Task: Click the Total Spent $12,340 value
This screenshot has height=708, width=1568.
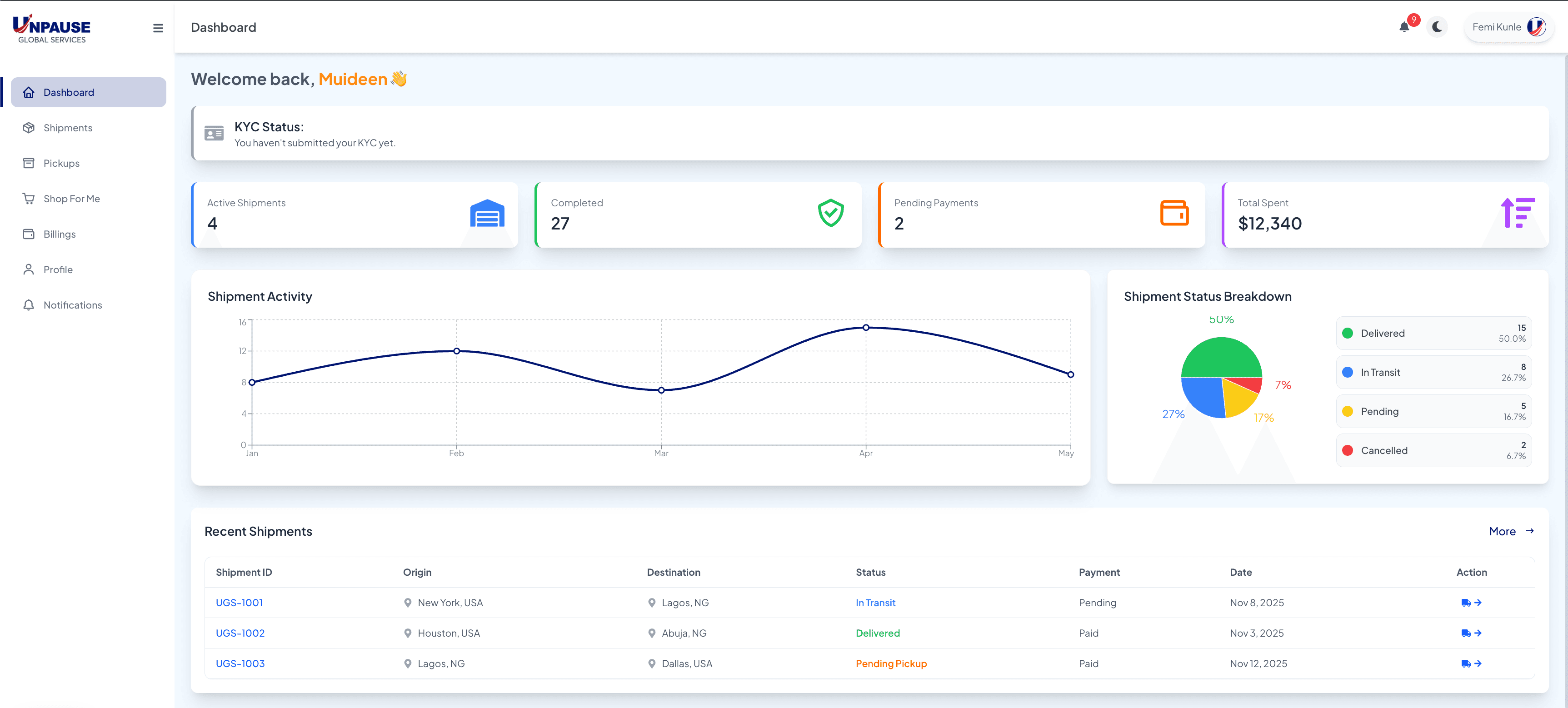Action: click(x=1269, y=224)
